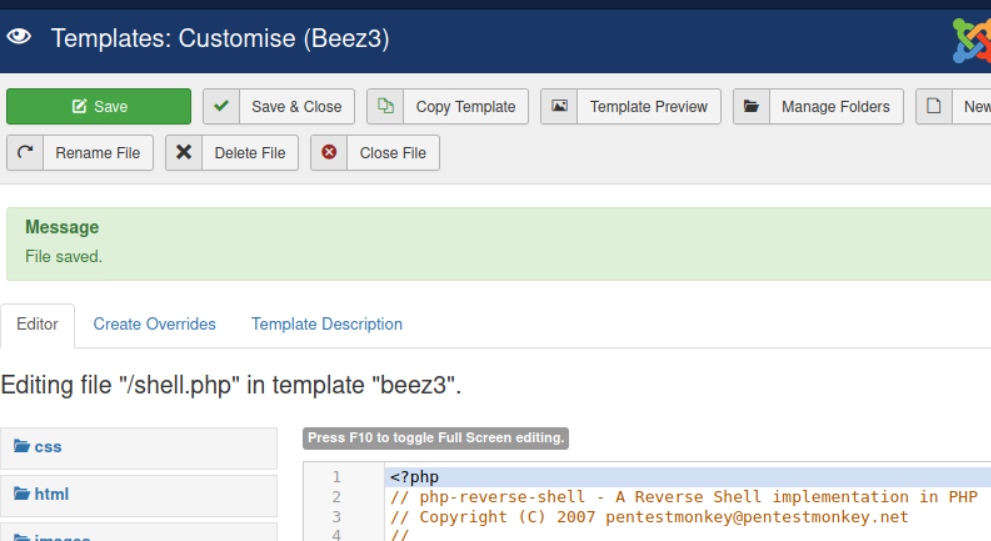Expand the html folder in file tree
991x541 pixels.
pyautogui.click(x=138, y=495)
